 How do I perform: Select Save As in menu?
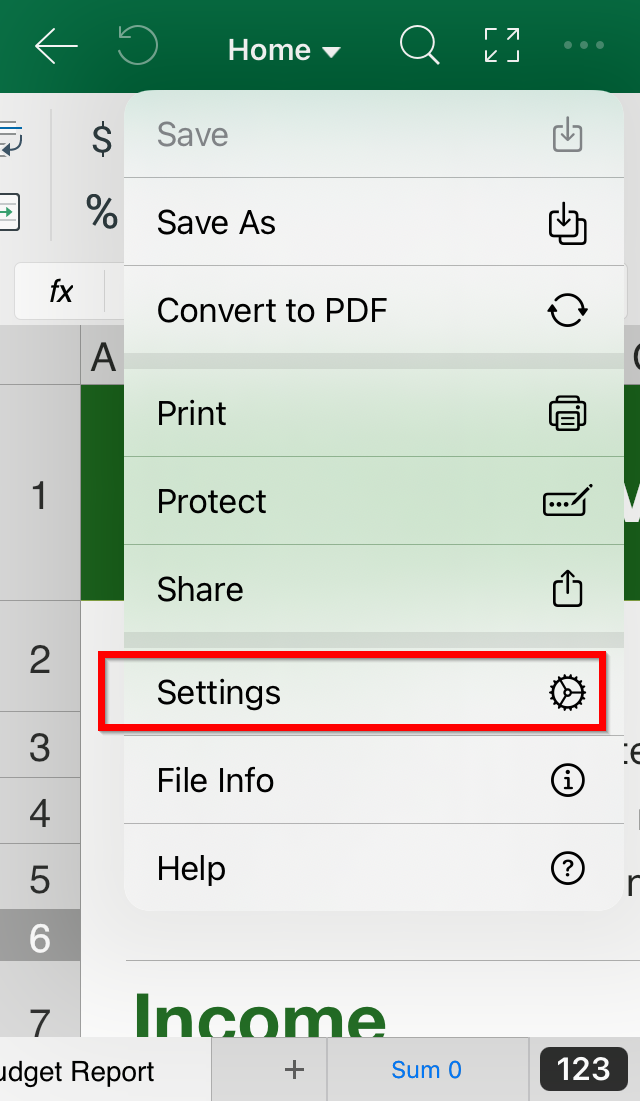coord(374,223)
